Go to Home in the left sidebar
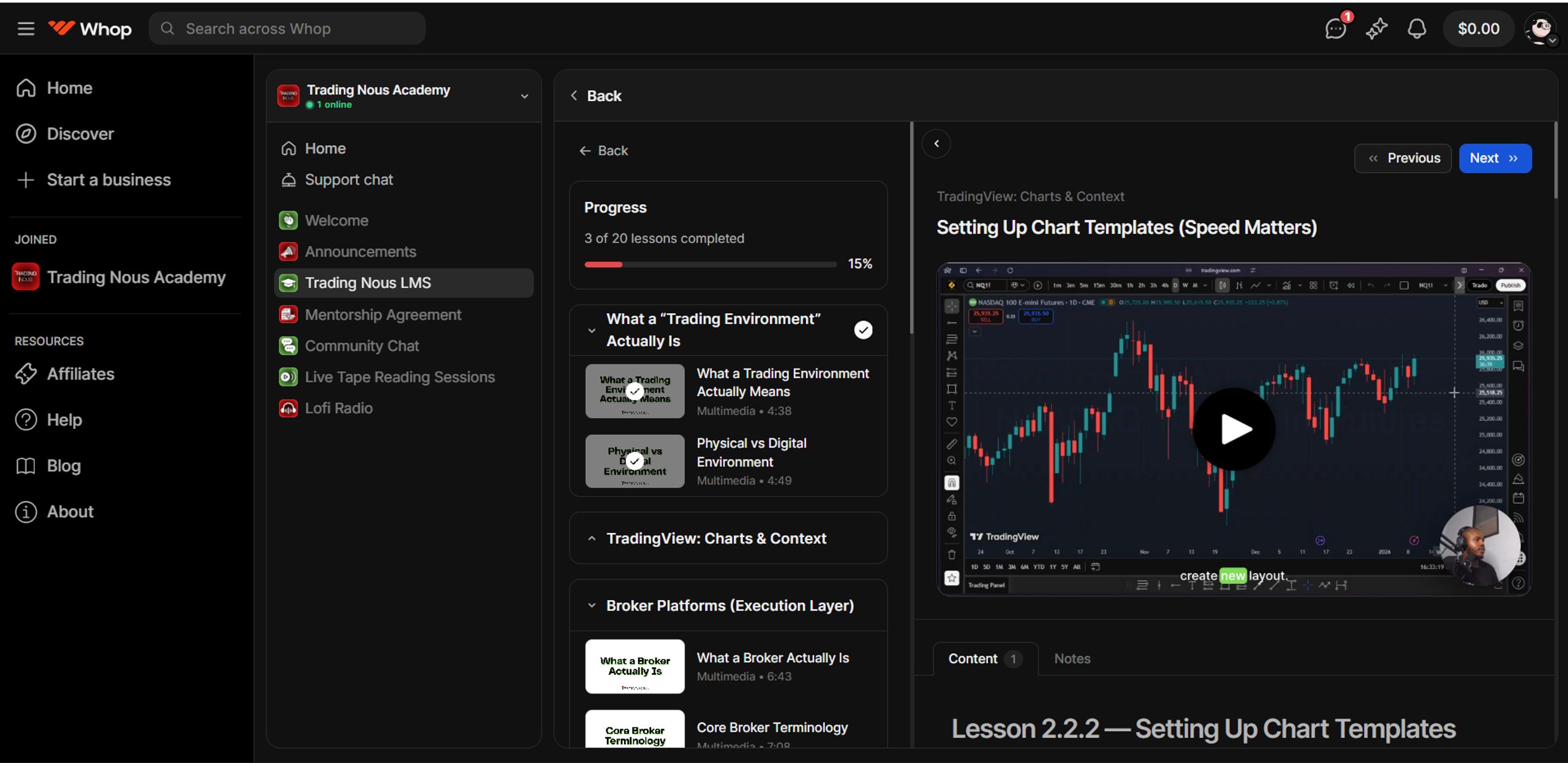 69,88
